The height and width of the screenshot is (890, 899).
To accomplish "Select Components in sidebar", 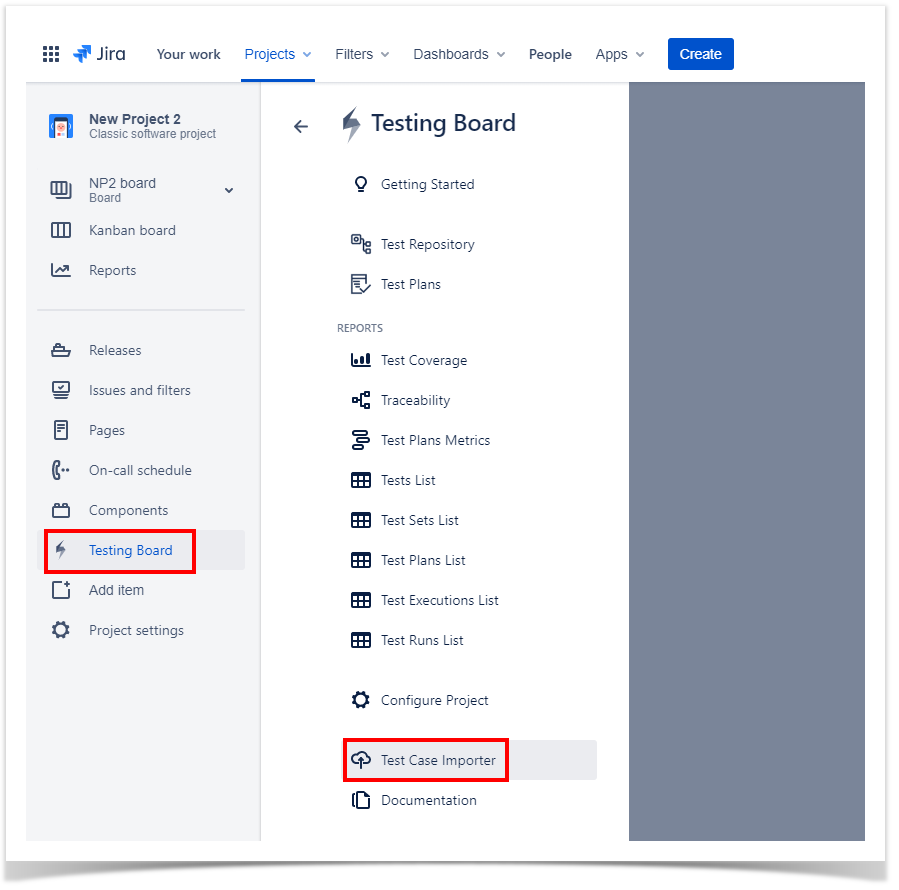I will click(x=128, y=510).
